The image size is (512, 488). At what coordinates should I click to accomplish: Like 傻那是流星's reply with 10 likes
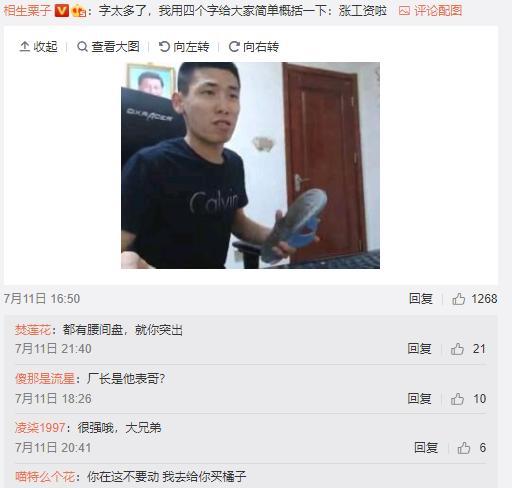457,399
